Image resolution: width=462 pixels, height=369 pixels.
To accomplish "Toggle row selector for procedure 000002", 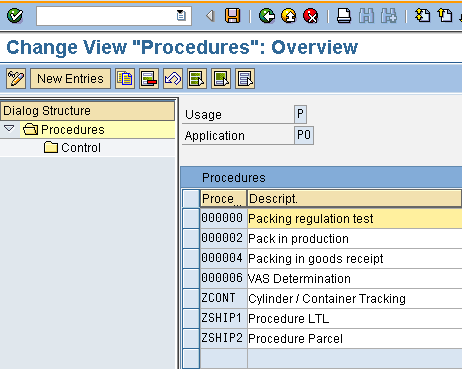I will [191, 239].
